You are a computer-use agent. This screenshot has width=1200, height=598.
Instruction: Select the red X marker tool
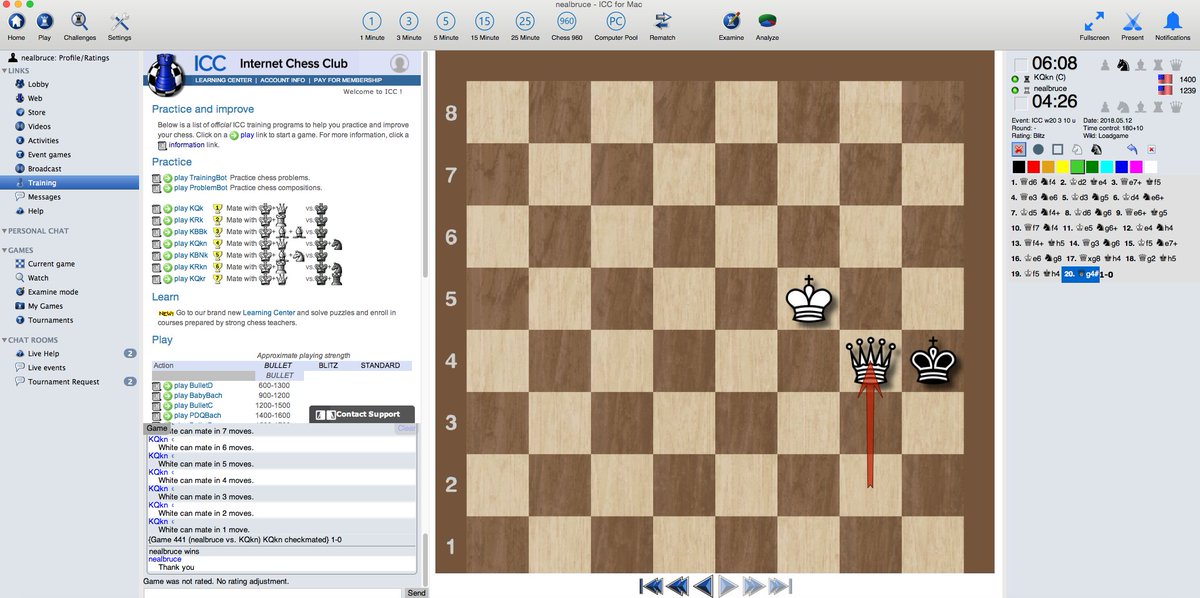tap(1019, 149)
